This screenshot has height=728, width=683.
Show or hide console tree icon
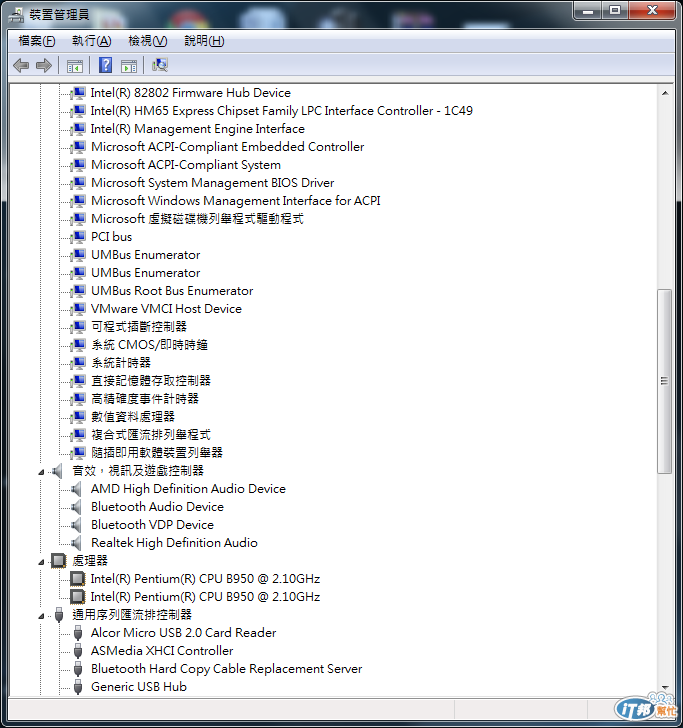[75, 66]
